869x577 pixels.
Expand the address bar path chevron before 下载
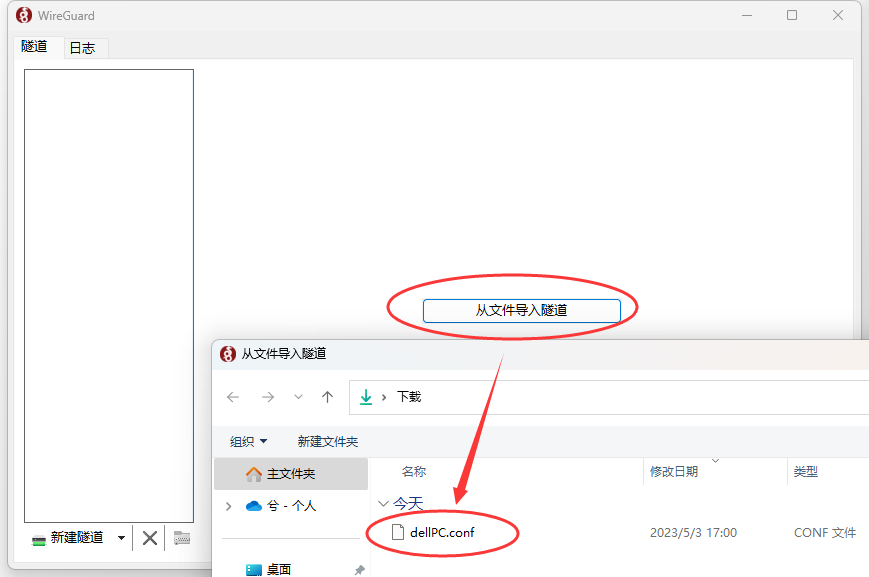(384, 397)
